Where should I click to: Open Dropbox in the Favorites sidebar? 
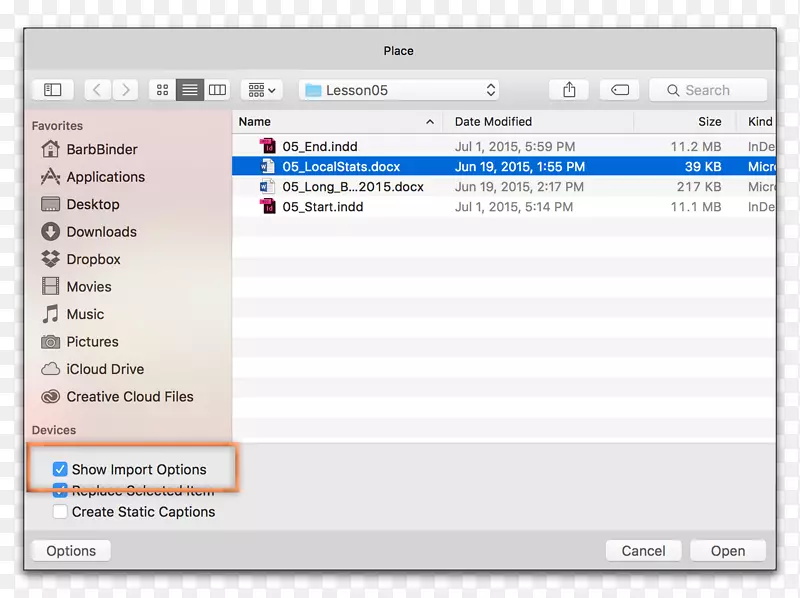[93, 259]
